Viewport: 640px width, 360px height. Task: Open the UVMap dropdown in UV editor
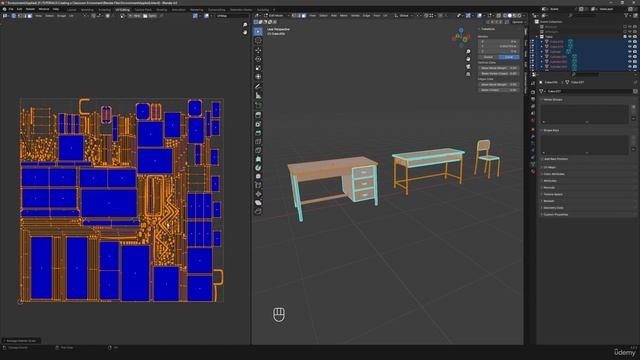click(231, 16)
